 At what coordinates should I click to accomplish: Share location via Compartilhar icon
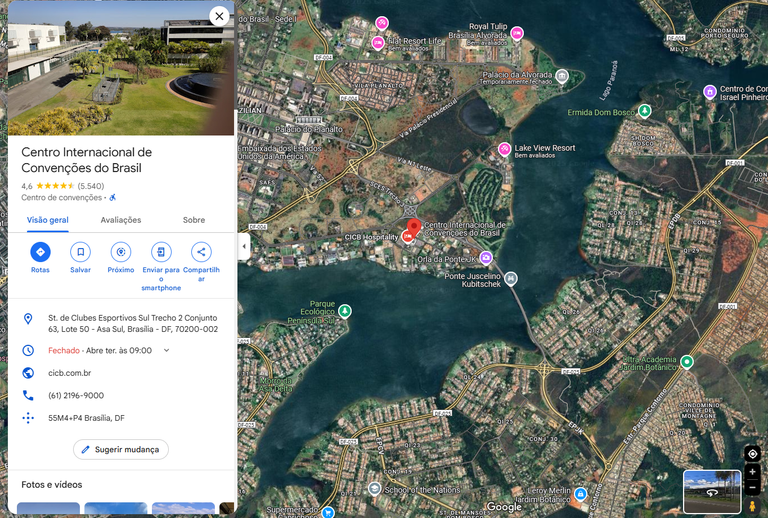(201, 252)
